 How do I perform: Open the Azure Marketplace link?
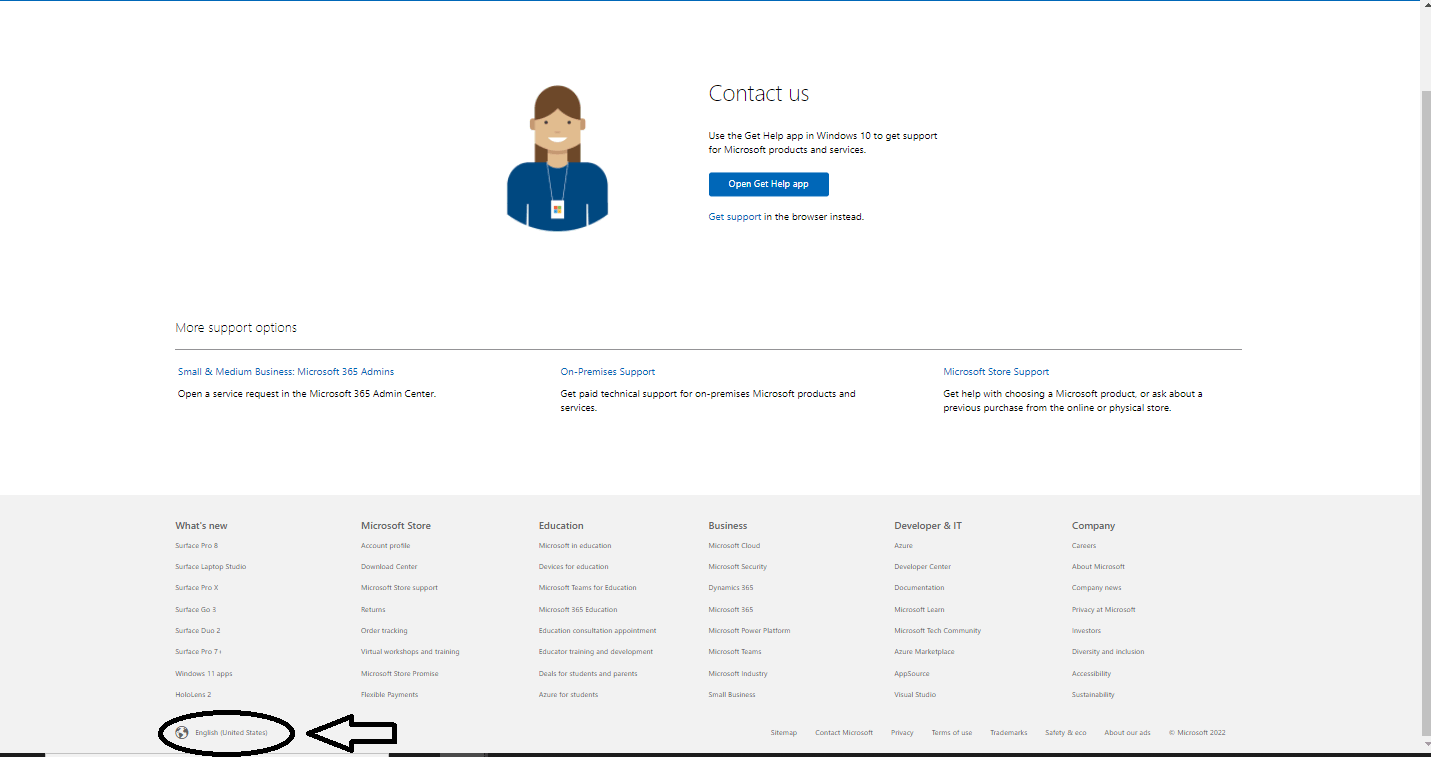pyautogui.click(x=924, y=652)
